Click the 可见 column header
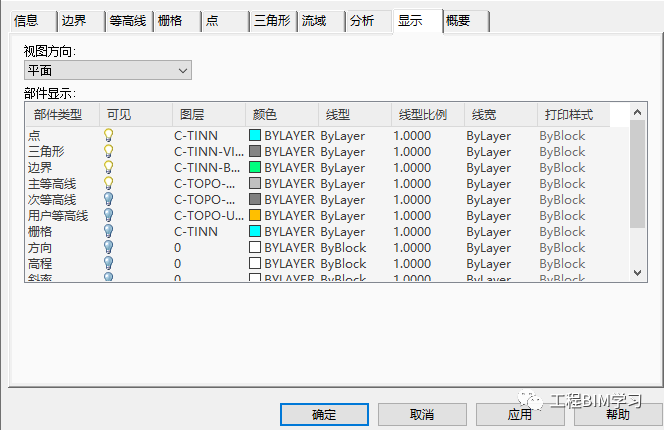This screenshot has height=430, width=664. tap(136, 114)
